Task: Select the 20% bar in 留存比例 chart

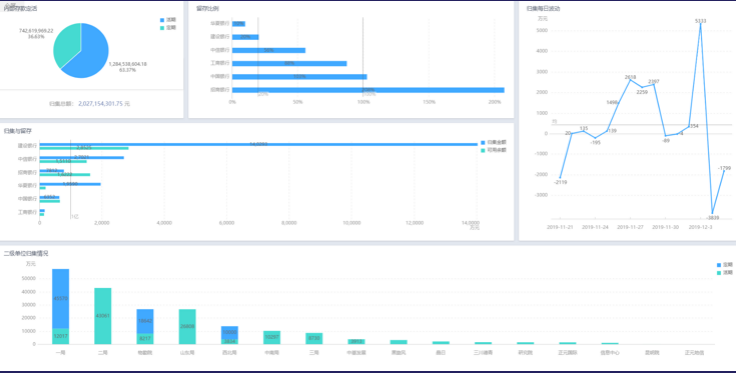Action: (x=245, y=37)
